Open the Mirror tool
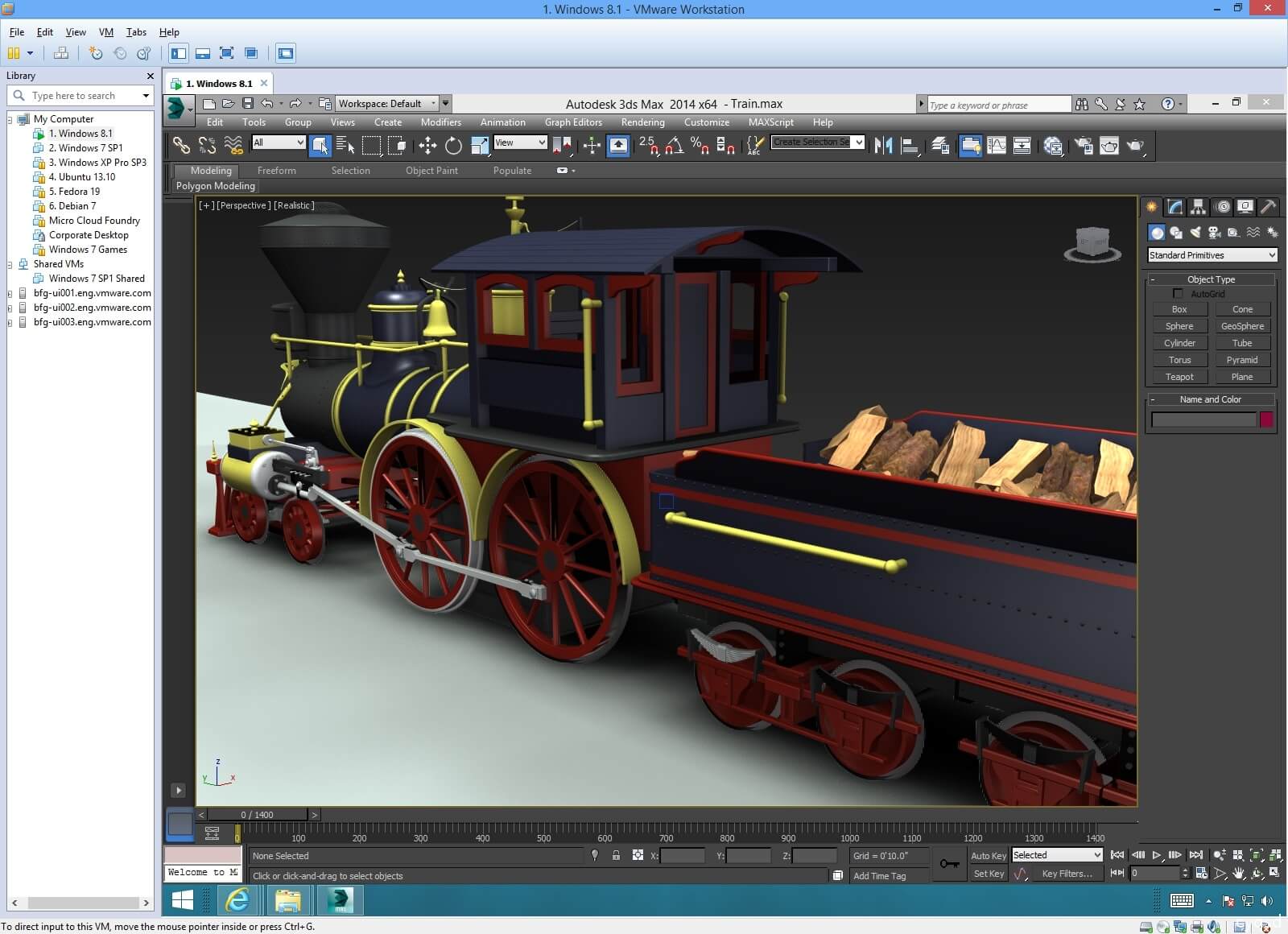 click(x=884, y=146)
